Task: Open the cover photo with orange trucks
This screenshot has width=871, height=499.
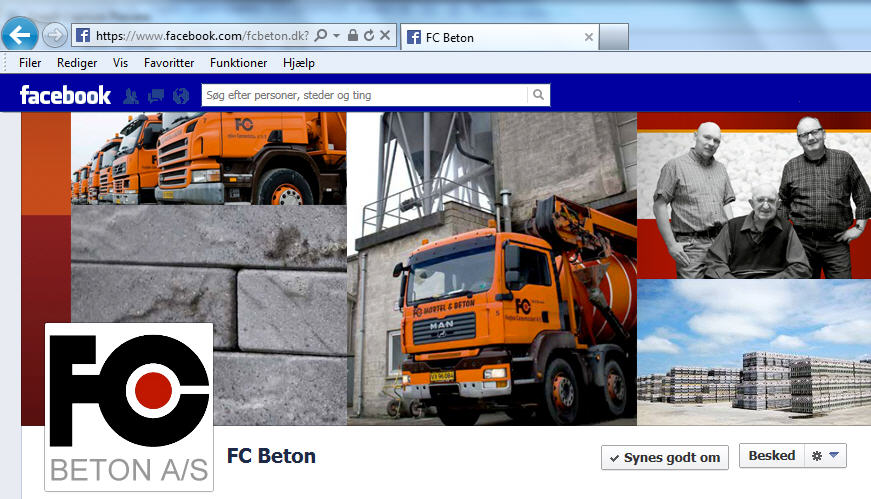Action: tap(446, 269)
